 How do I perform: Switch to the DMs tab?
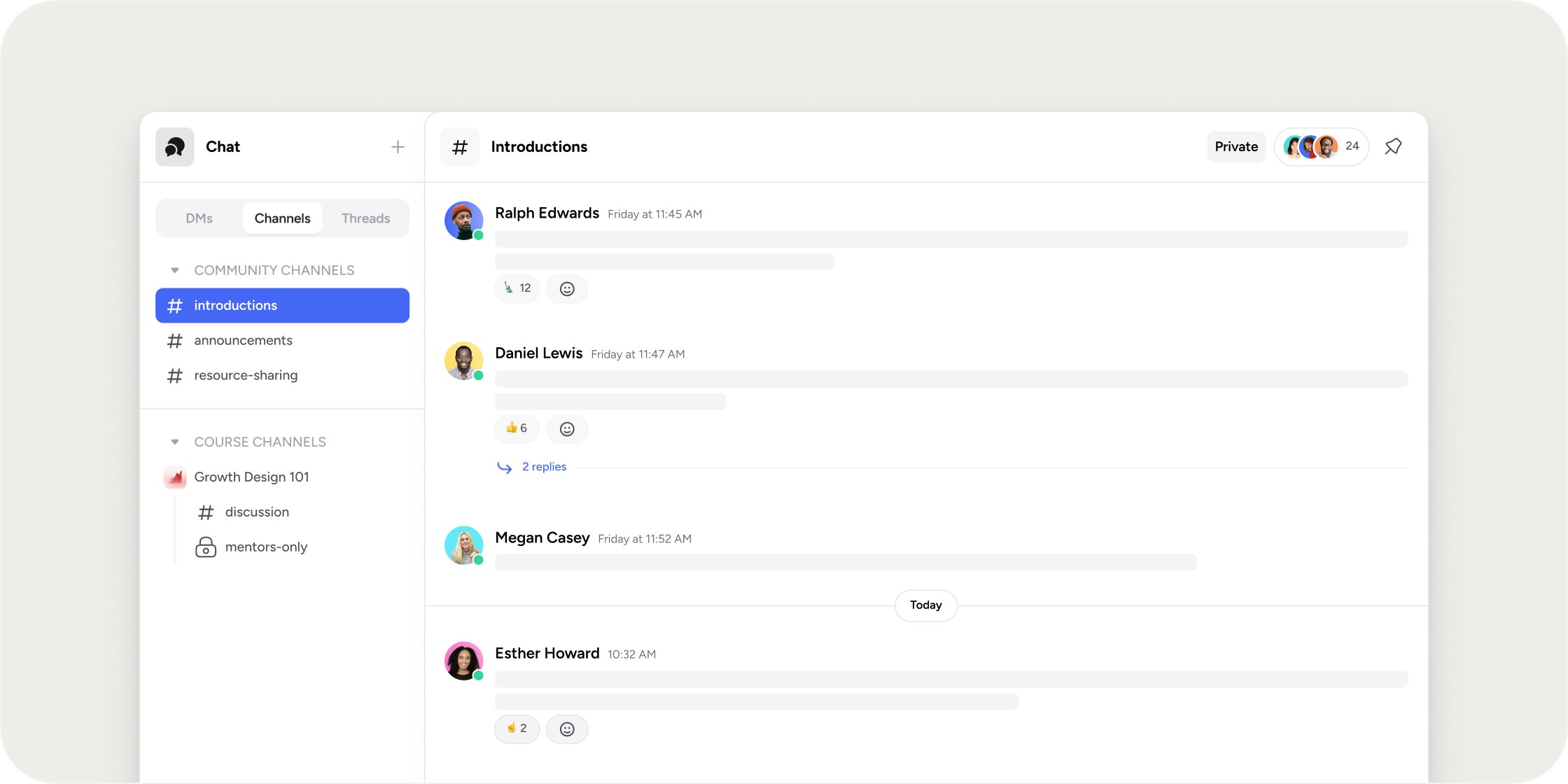pos(199,218)
